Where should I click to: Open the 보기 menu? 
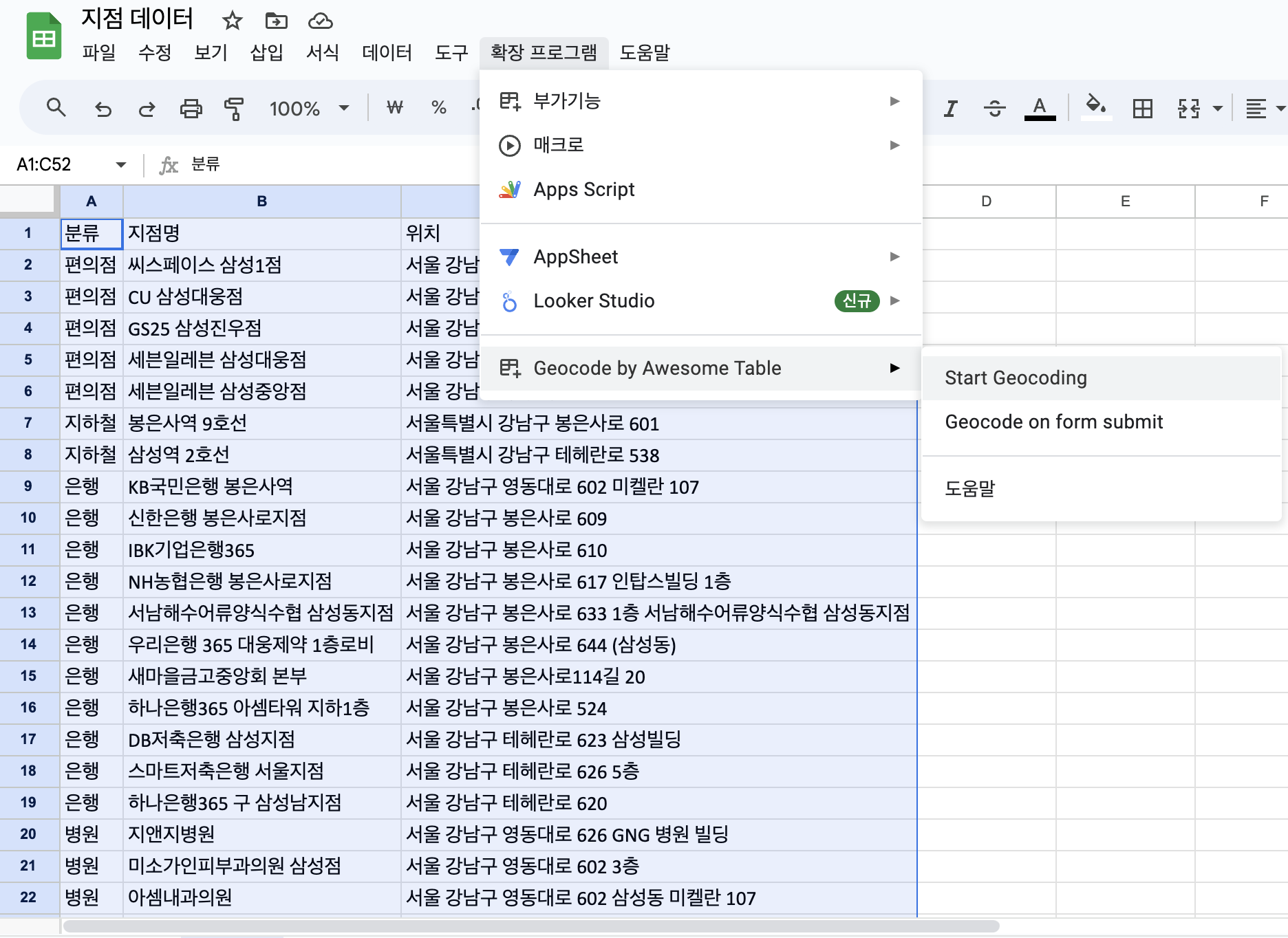(211, 52)
